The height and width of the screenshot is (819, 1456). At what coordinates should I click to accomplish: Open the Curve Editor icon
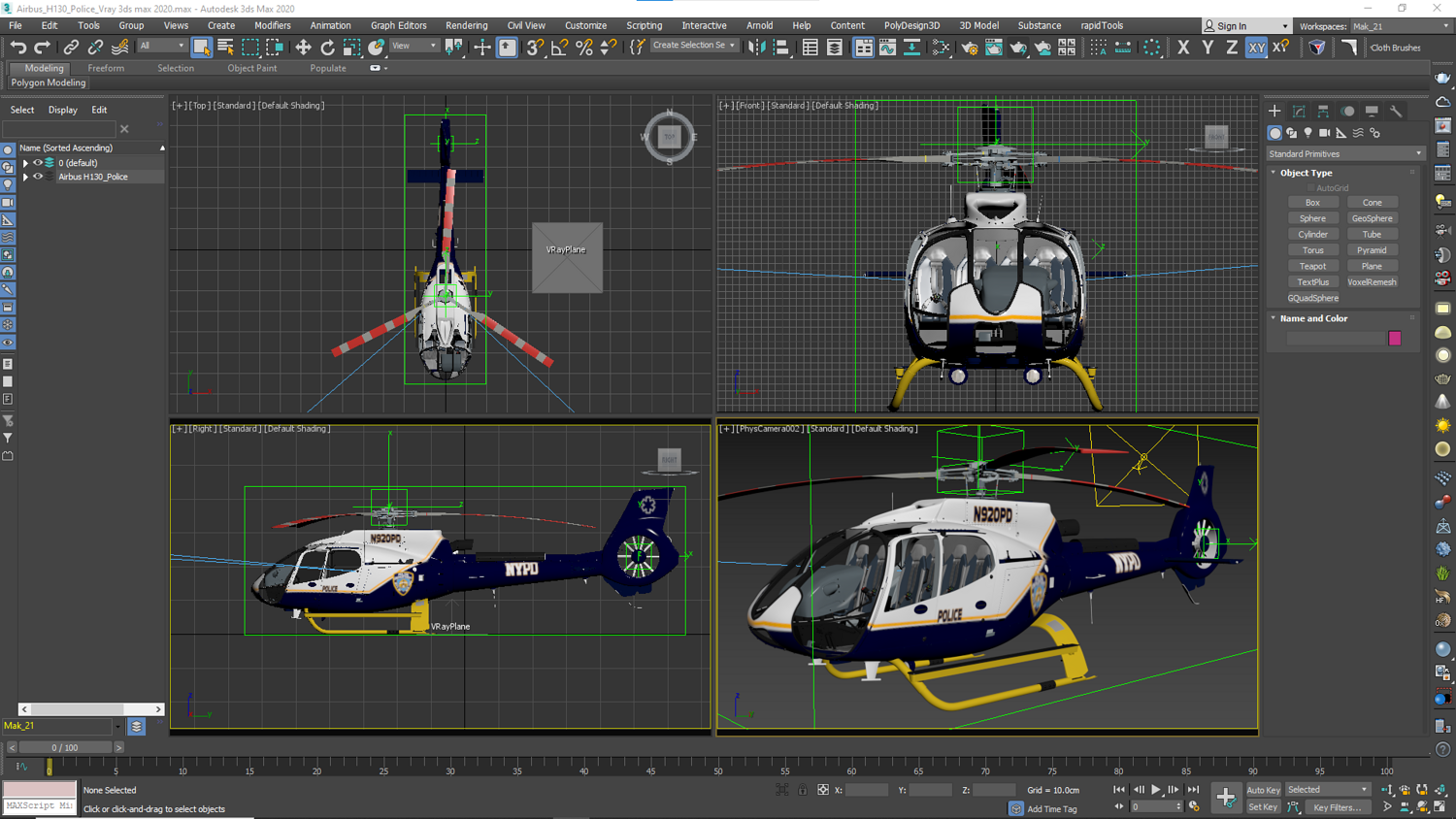[x=887, y=47]
